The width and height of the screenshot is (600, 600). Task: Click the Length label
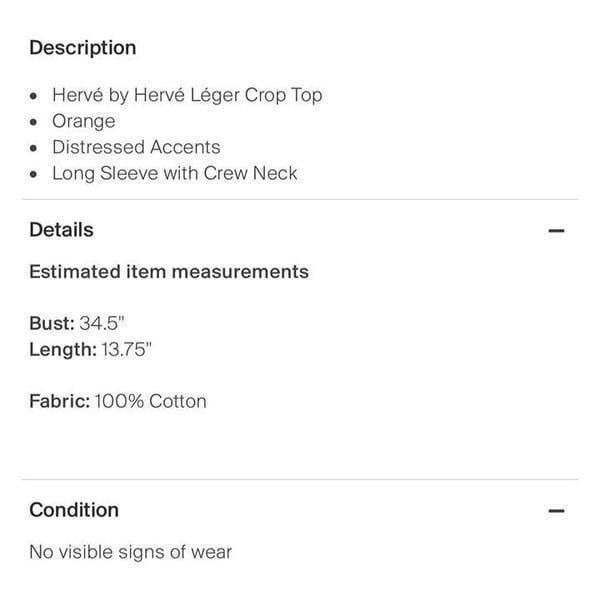click(63, 350)
